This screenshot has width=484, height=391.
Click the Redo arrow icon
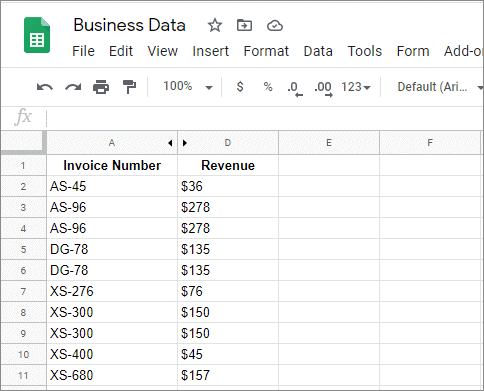point(73,87)
